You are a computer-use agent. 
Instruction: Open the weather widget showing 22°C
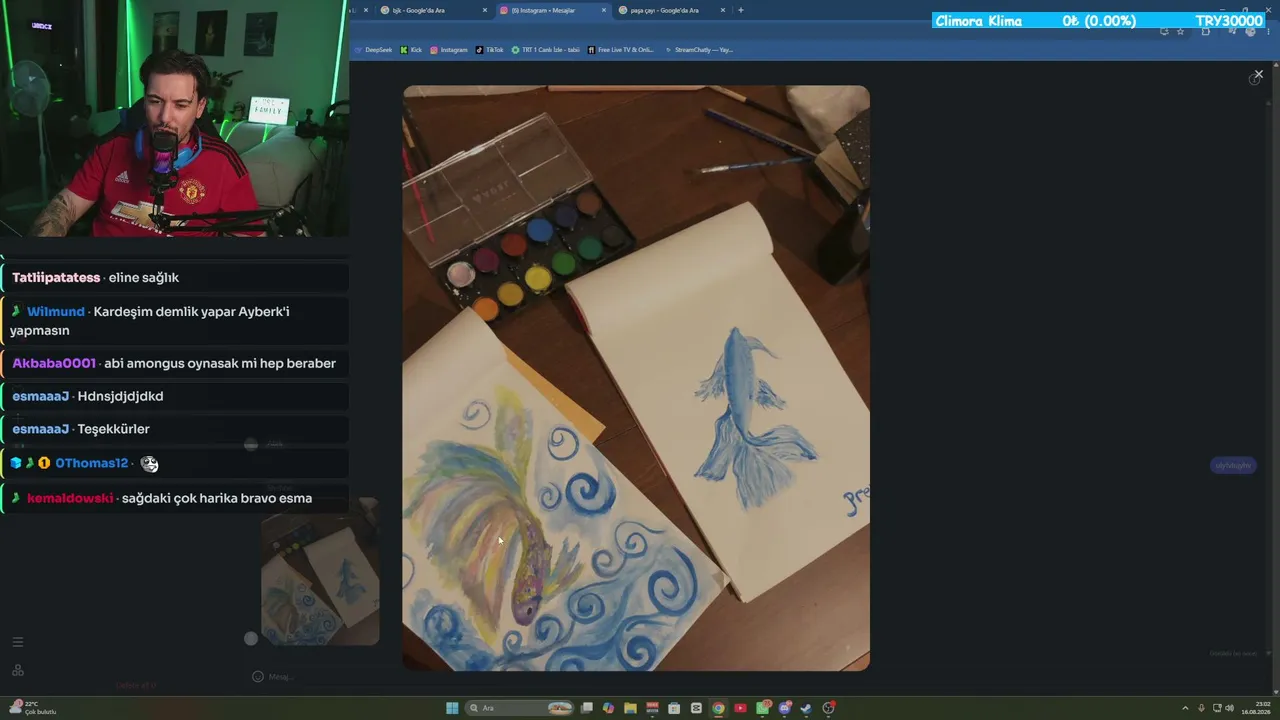(x=32, y=708)
